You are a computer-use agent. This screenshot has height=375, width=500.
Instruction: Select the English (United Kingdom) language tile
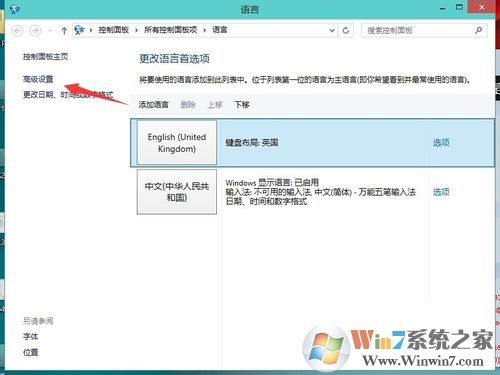177,143
